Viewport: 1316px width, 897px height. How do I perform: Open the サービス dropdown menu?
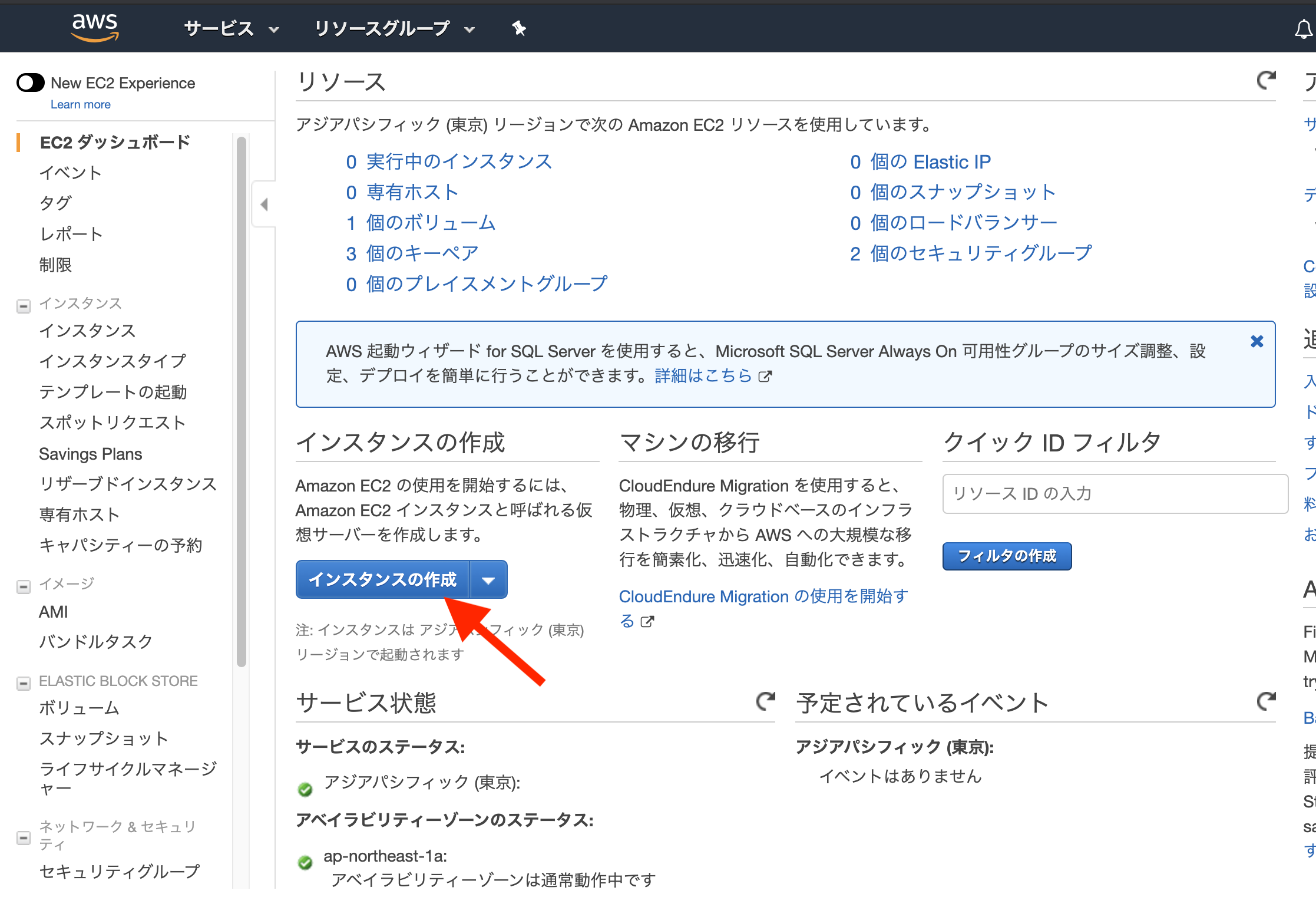pyautogui.click(x=232, y=28)
